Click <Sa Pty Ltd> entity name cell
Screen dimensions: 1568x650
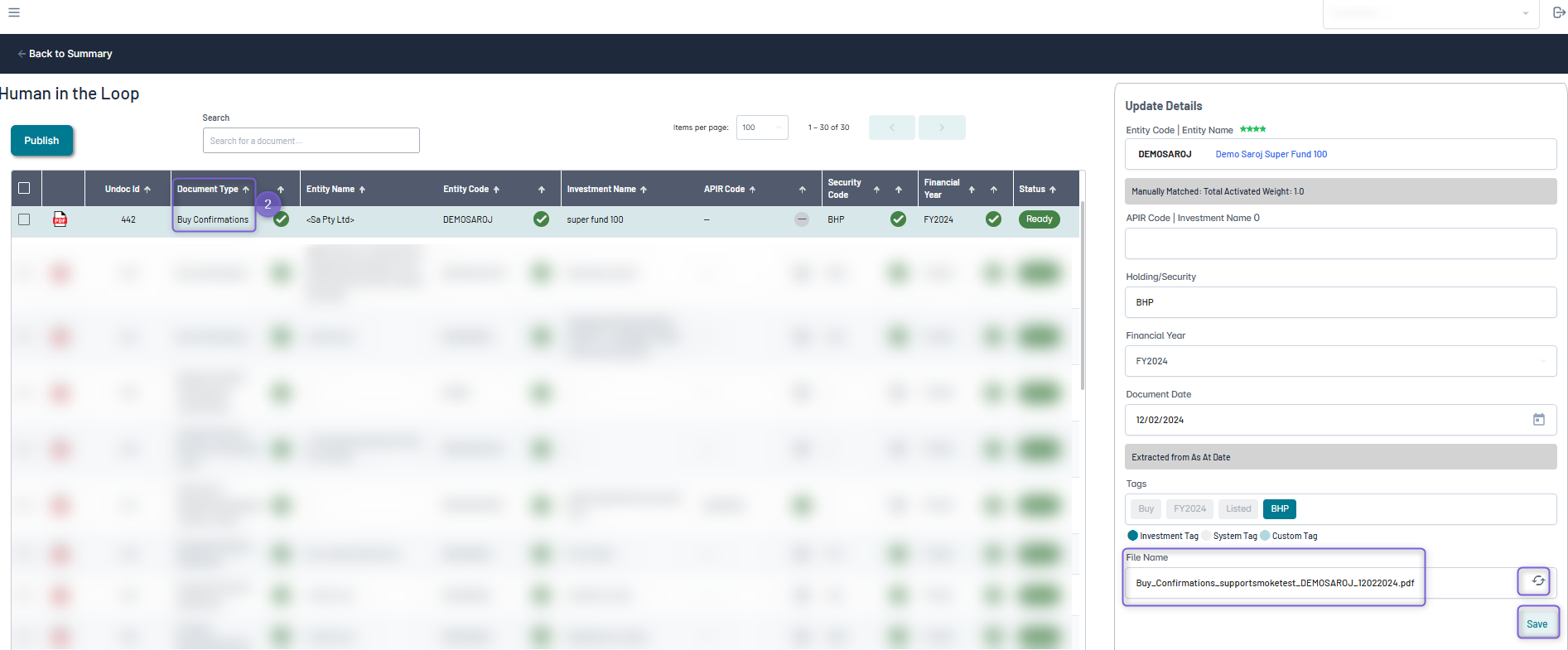click(x=330, y=219)
